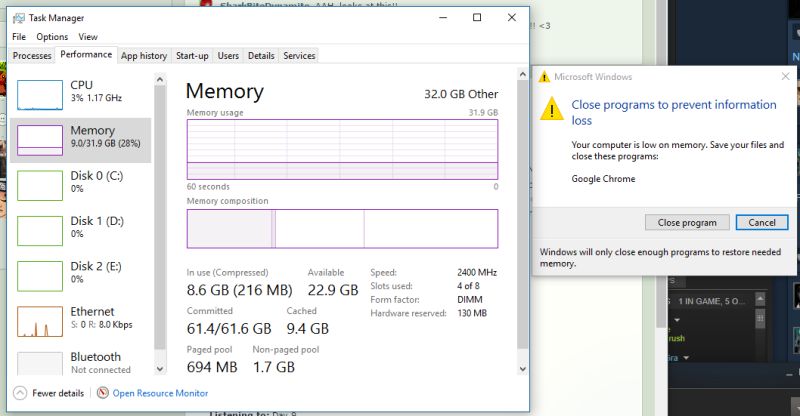
Task: Switch to the Users tab
Action: [228, 56]
